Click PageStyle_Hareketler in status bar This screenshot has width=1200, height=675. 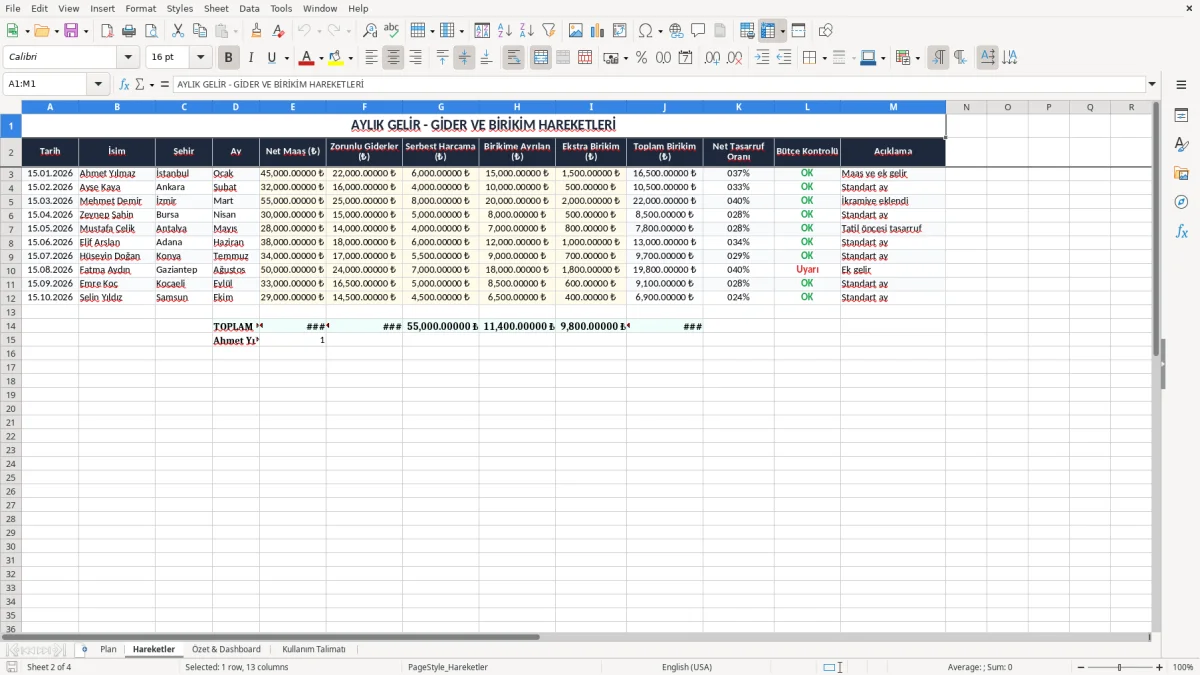coord(448,667)
